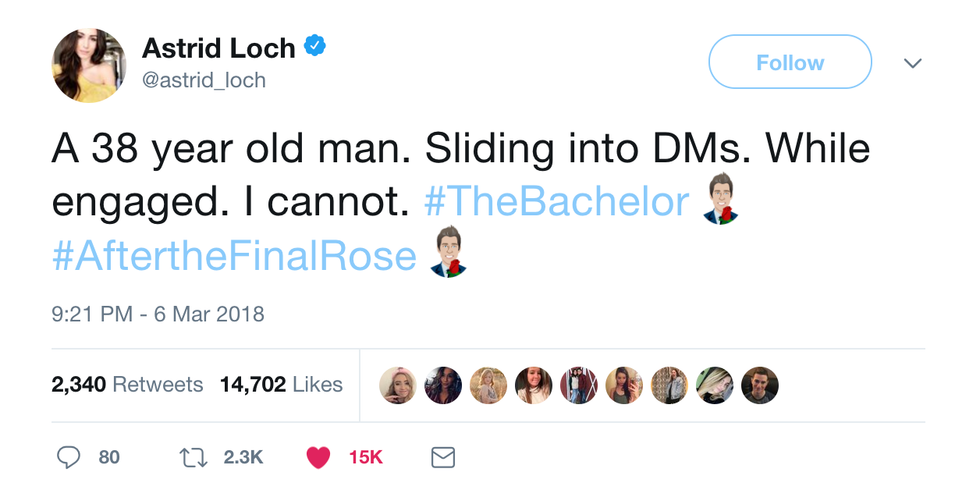The height and width of the screenshot is (504, 980).
Task: Click the Astrid Loch display name
Action: (x=218, y=47)
